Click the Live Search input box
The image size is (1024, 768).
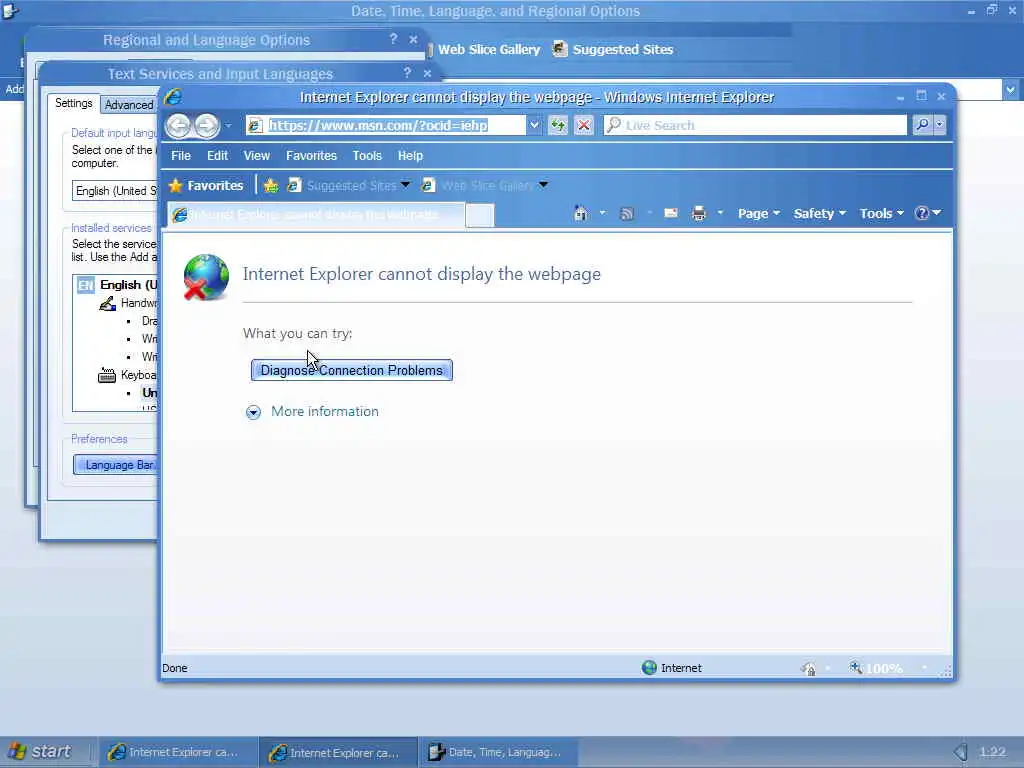(756, 125)
